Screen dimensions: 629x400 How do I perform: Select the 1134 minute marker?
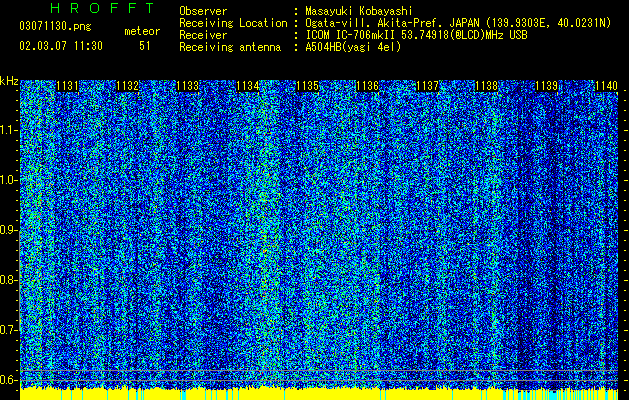coord(248,86)
